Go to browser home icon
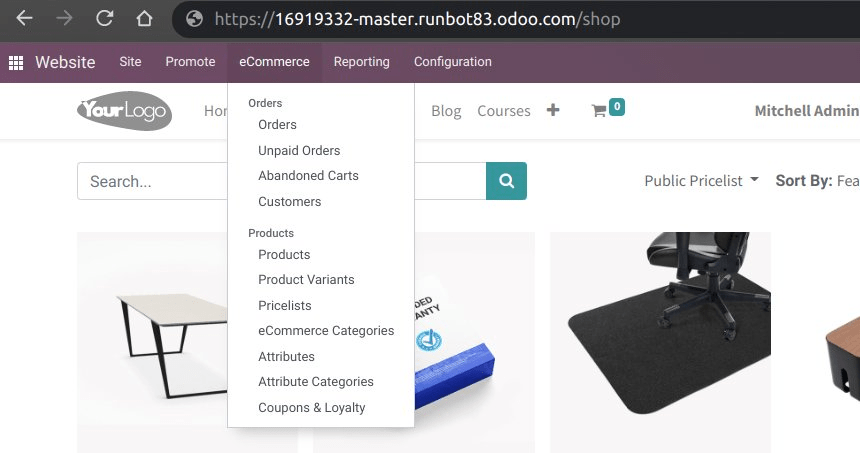 (144, 19)
